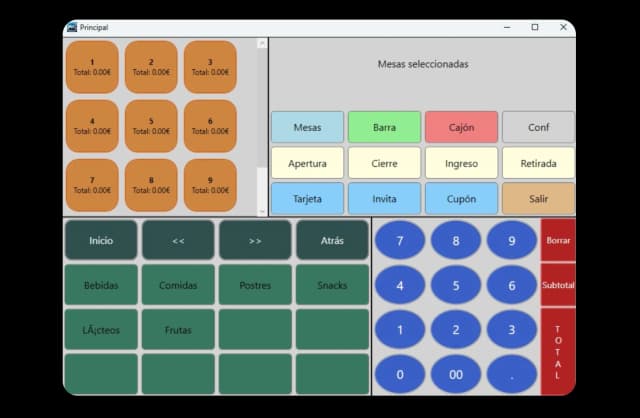Open the Mesas view
The image size is (640, 418).
pyautogui.click(x=307, y=127)
